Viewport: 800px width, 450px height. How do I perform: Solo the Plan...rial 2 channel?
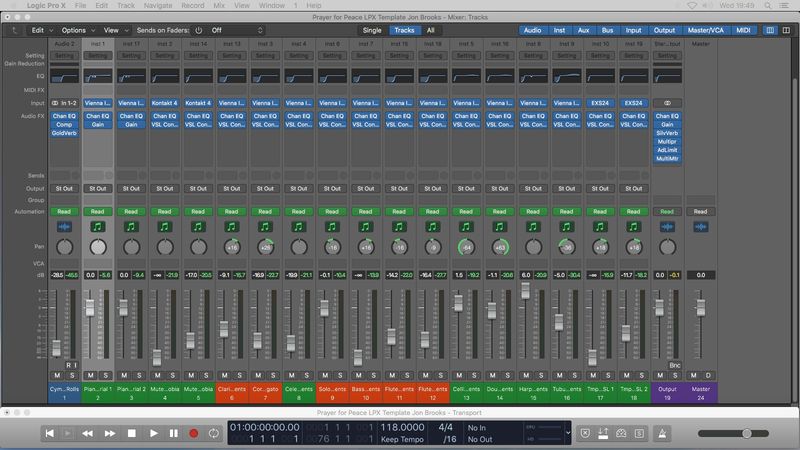point(139,376)
